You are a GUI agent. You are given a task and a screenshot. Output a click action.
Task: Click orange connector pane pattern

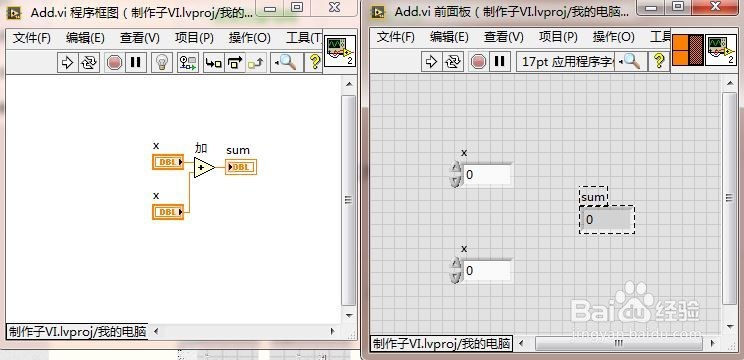pyautogui.click(x=688, y=50)
